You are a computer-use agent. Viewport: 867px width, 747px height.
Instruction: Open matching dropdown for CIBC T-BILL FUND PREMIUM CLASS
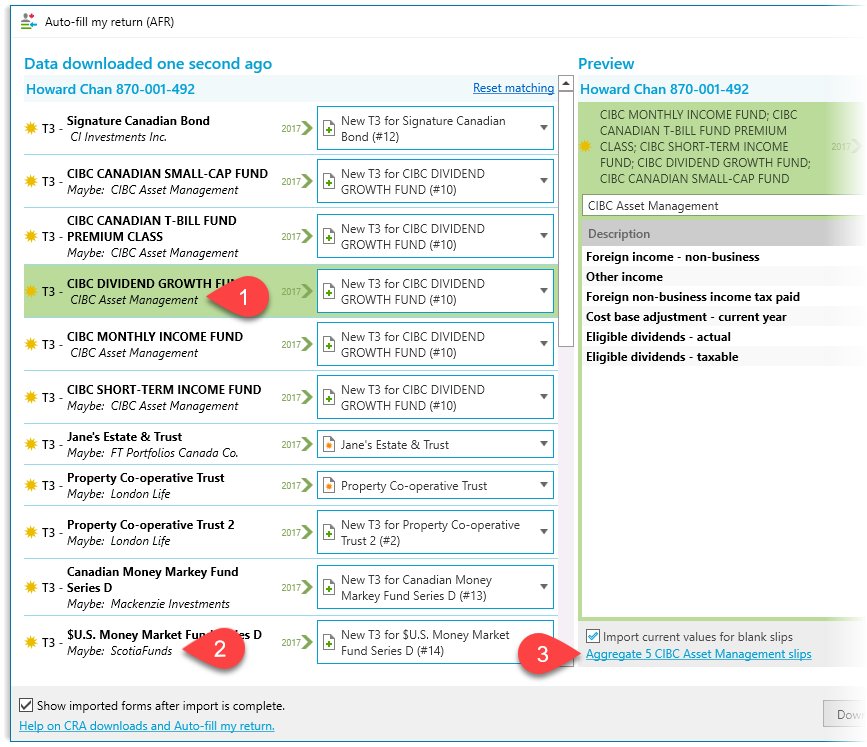[x=435, y=236]
